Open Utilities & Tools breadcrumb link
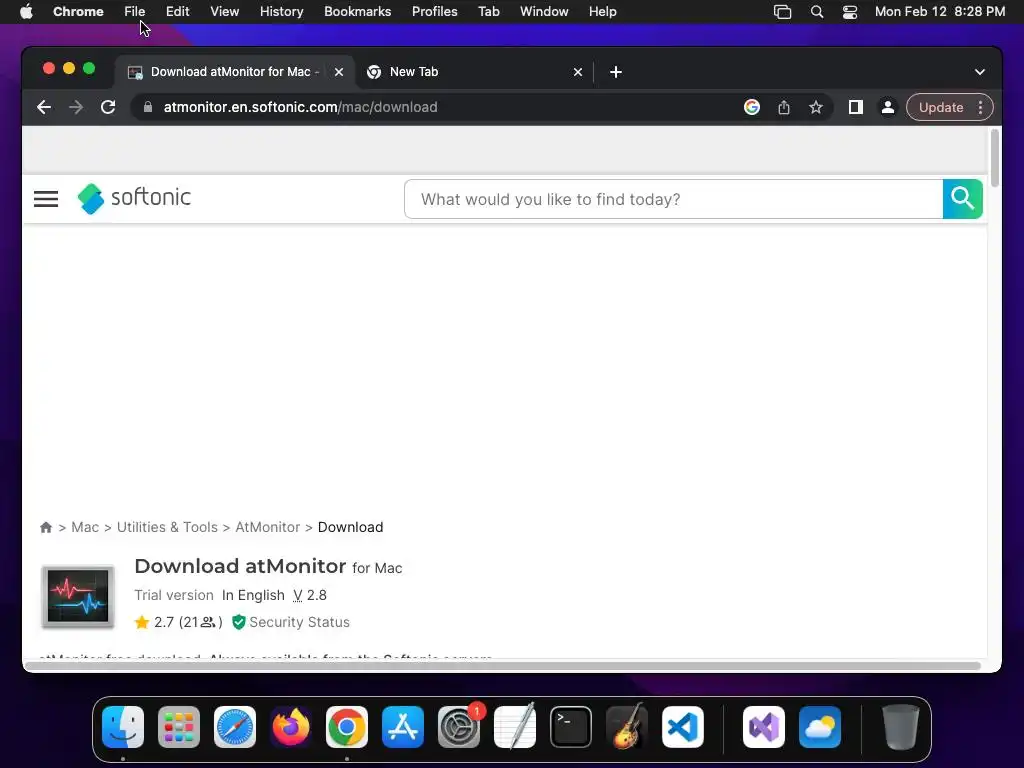The height and width of the screenshot is (768, 1024). pos(167,527)
